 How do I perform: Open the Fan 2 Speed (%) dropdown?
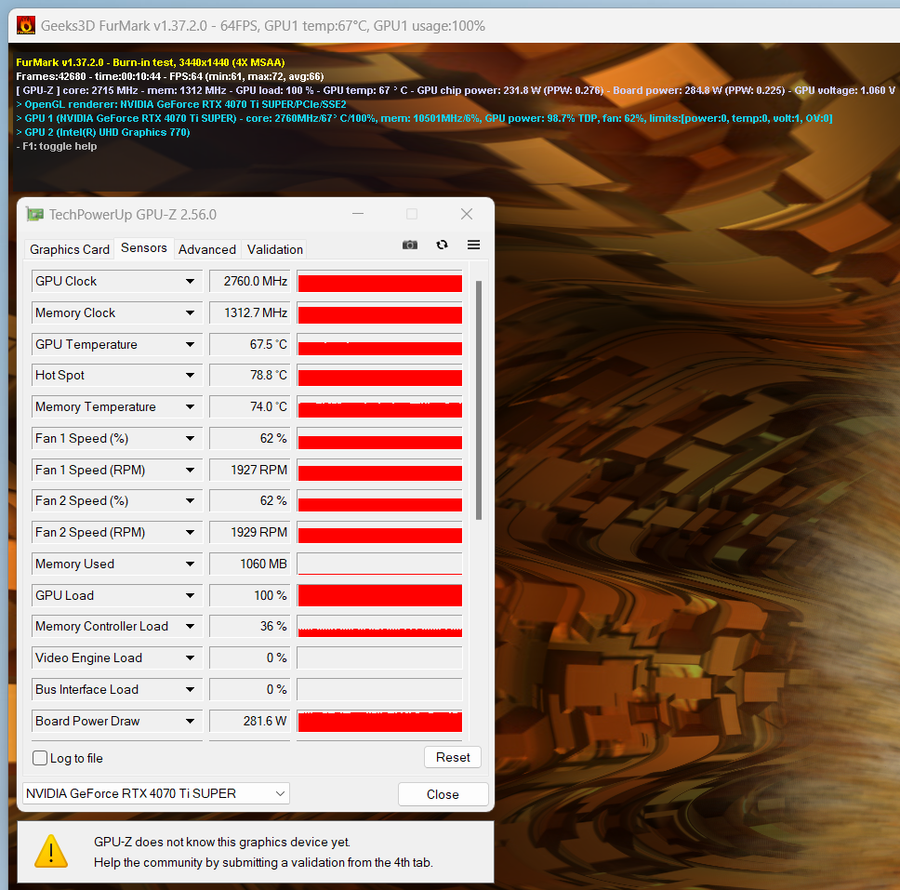[x=190, y=501]
